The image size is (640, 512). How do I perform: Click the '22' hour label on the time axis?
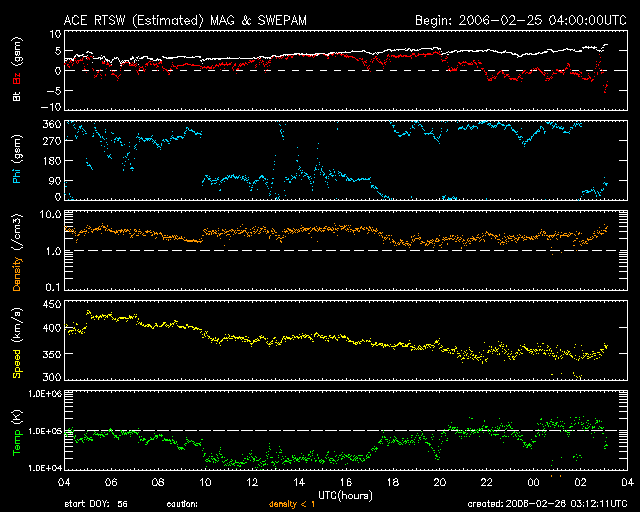pyautogui.click(x=487, y=482)
